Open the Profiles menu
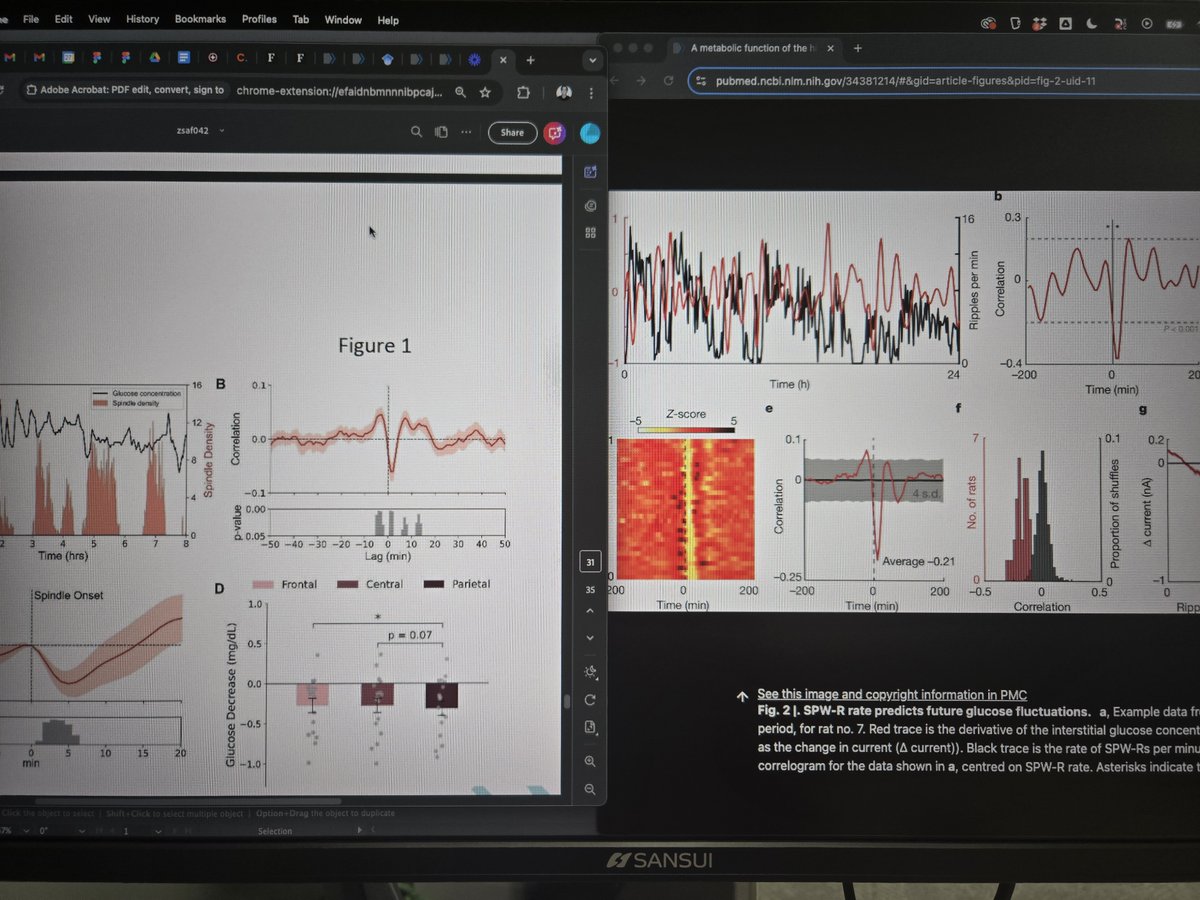The height and width of the screenshot is (900, 1200). coord(259,19)
